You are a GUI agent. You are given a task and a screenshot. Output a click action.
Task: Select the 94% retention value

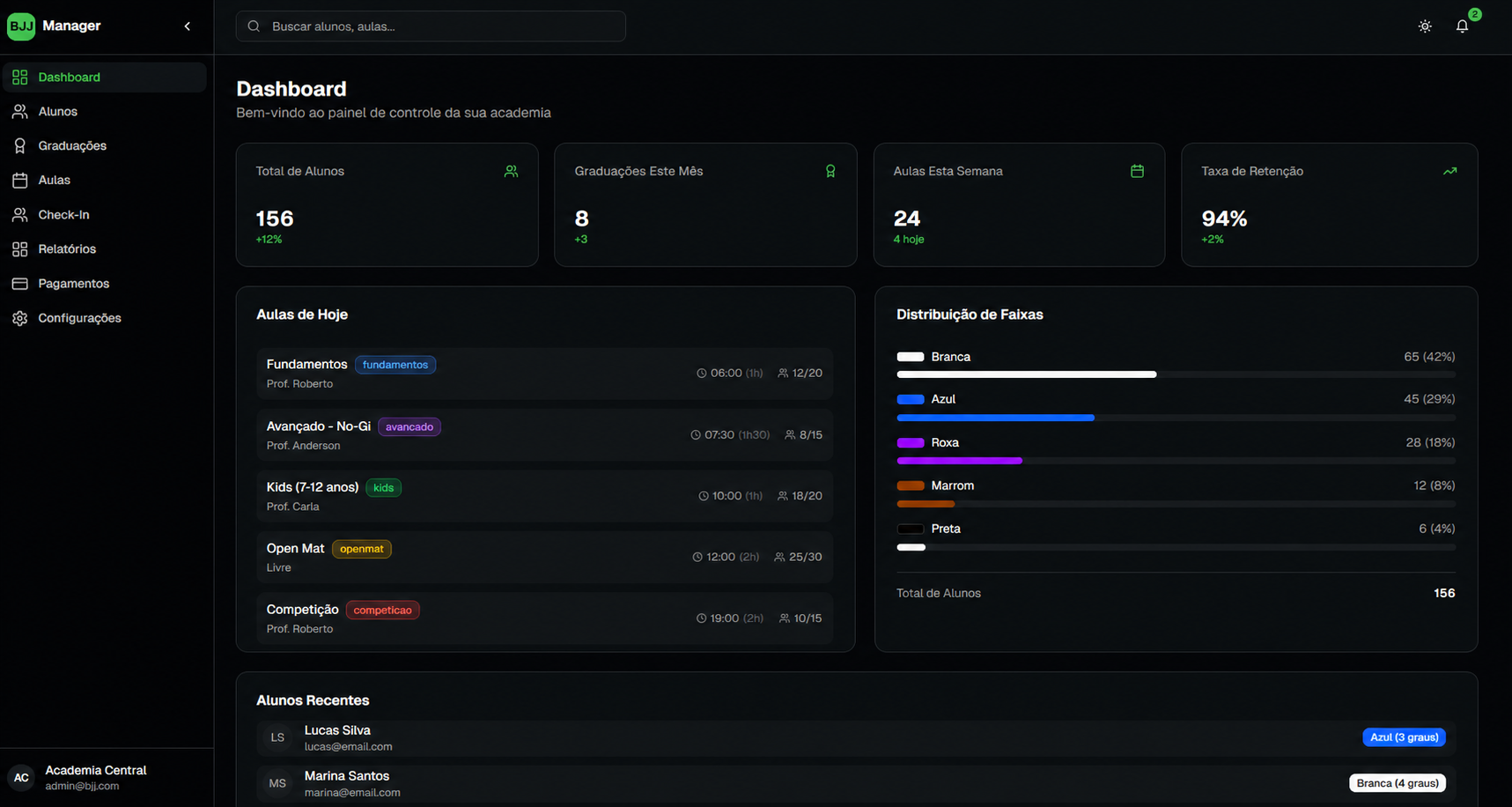tap(1224, 218)
